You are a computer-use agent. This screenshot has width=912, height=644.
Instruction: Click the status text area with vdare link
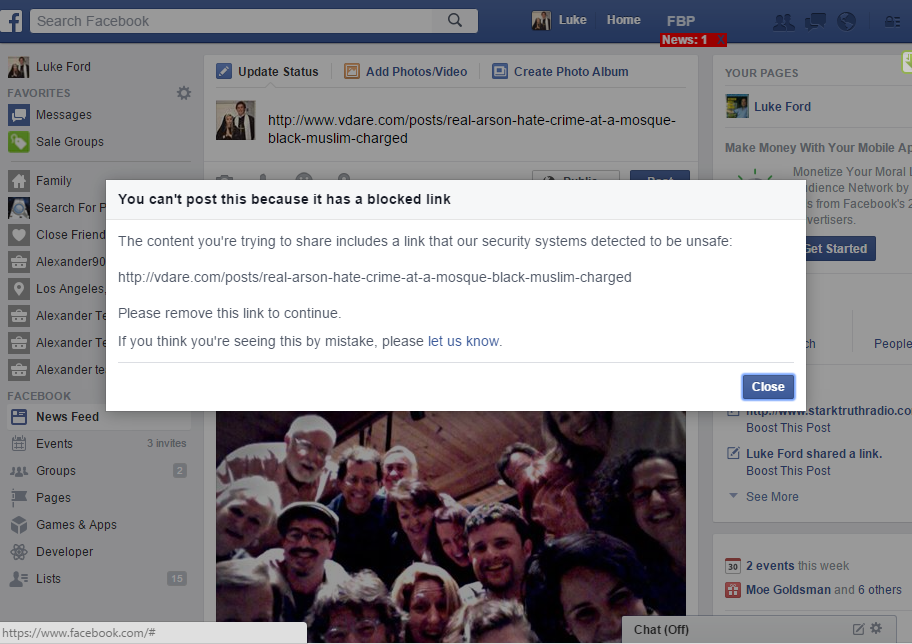472,129
